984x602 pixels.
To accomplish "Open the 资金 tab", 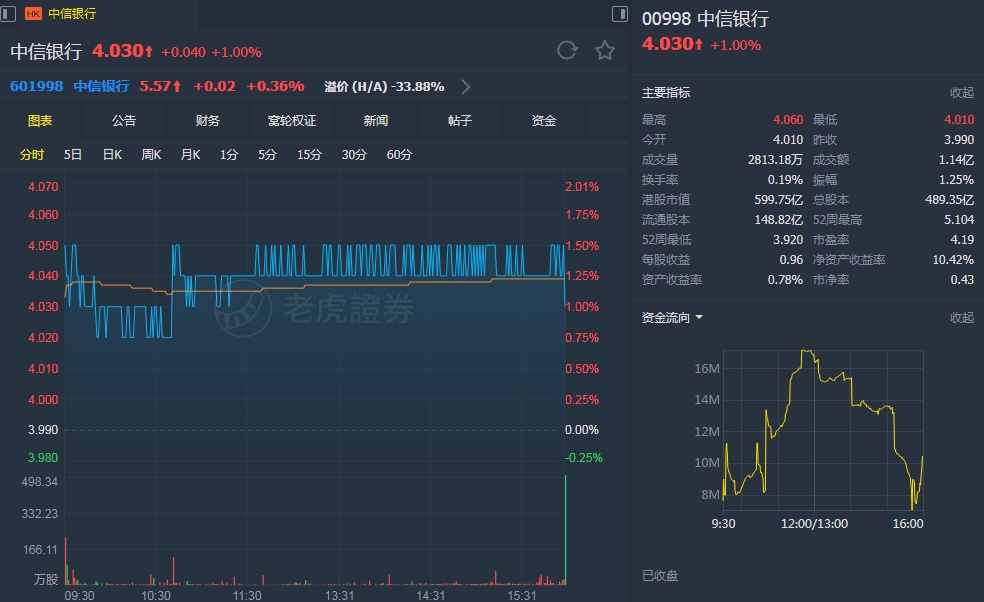I will [543, 121].
